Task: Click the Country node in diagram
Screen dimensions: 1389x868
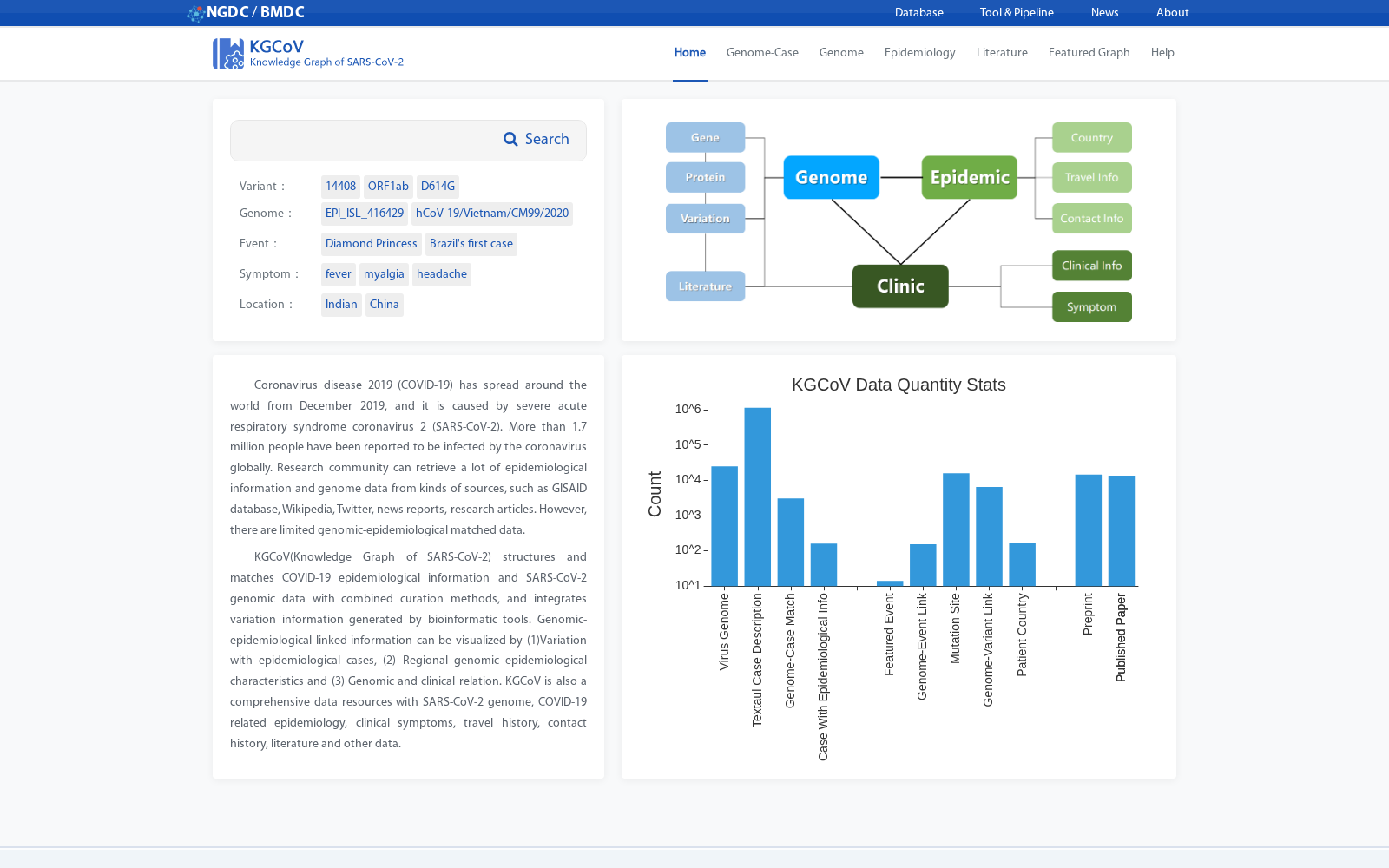Action: 1092,137
